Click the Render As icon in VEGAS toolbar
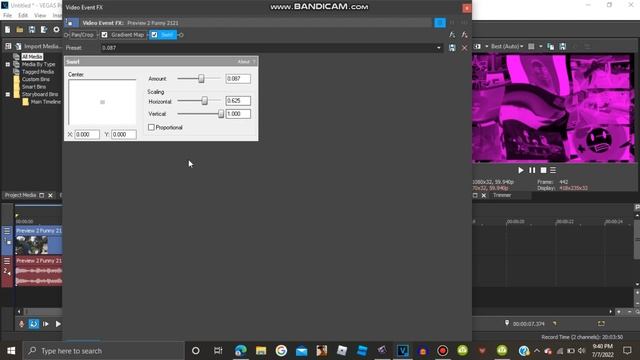The width and height of the screenshot is (640, 360). (44, 30)
